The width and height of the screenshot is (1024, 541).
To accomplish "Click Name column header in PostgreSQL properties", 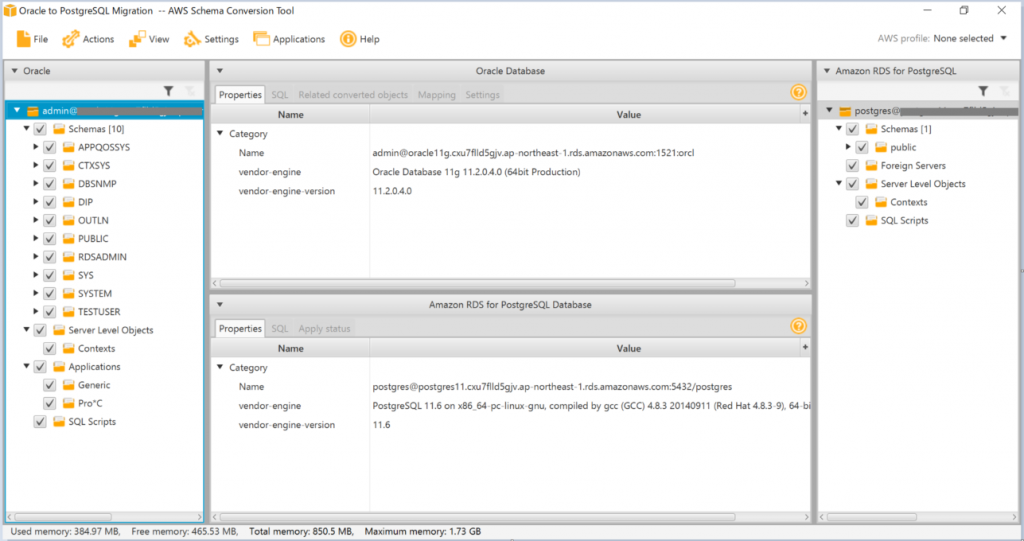I will (x=291, y=348).
